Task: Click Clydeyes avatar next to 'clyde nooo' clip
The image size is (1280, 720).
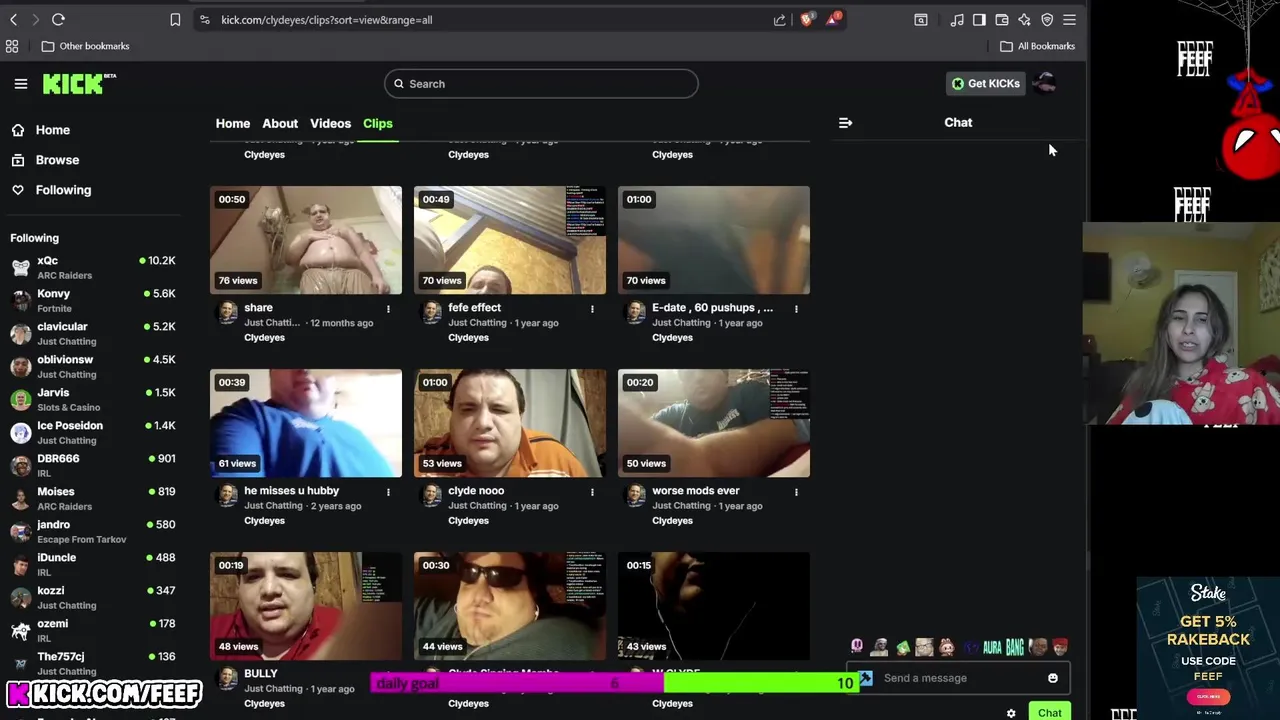Action: click(432, 495)
